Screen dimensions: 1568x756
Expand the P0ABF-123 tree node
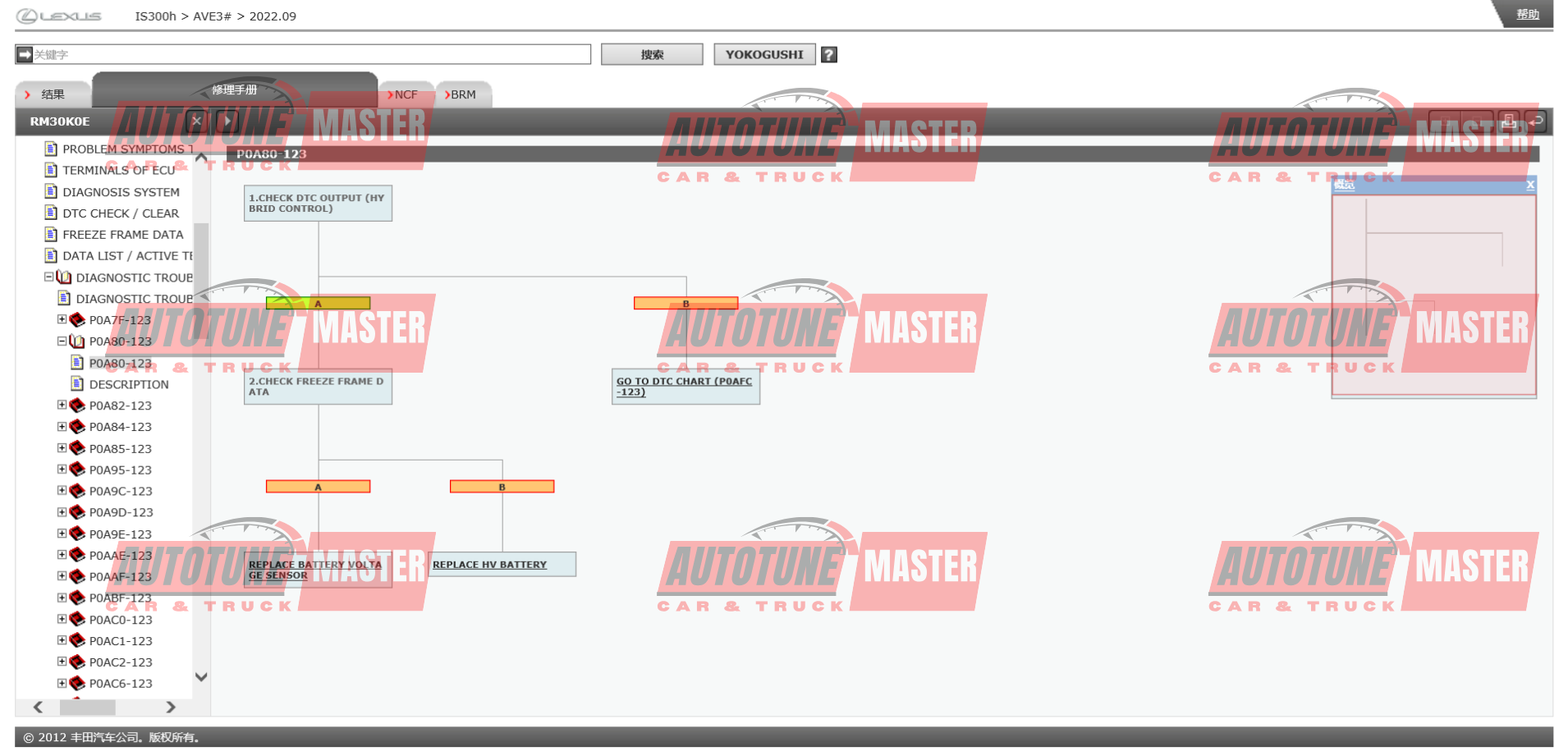pos(62,598)
